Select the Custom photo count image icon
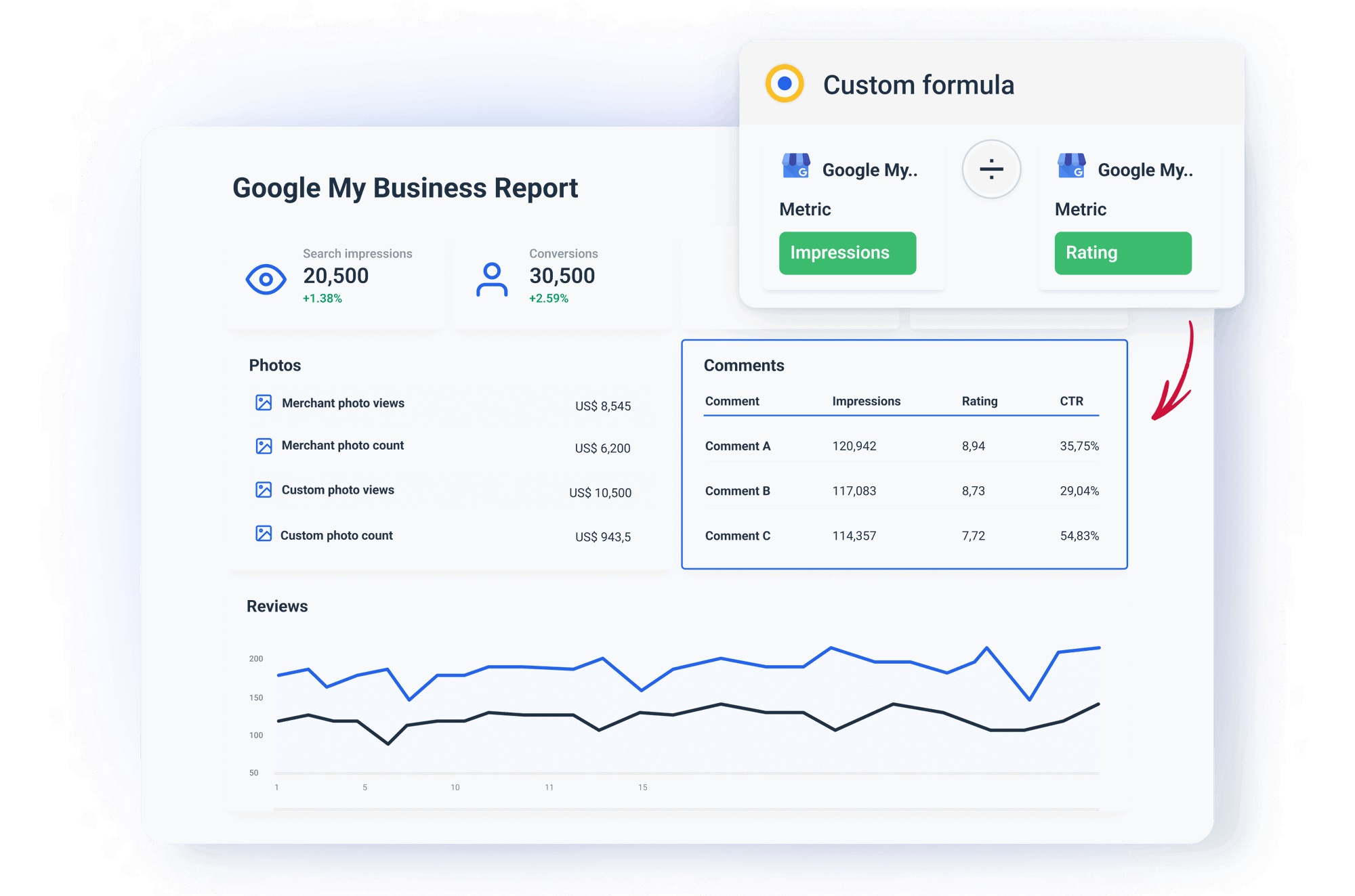 coord(264,534)
